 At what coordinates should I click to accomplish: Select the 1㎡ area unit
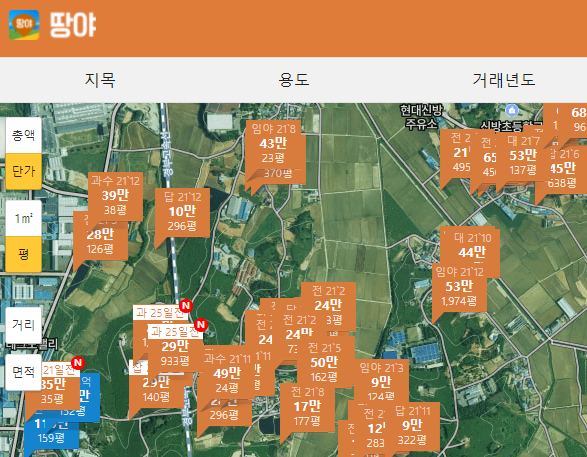24,218
